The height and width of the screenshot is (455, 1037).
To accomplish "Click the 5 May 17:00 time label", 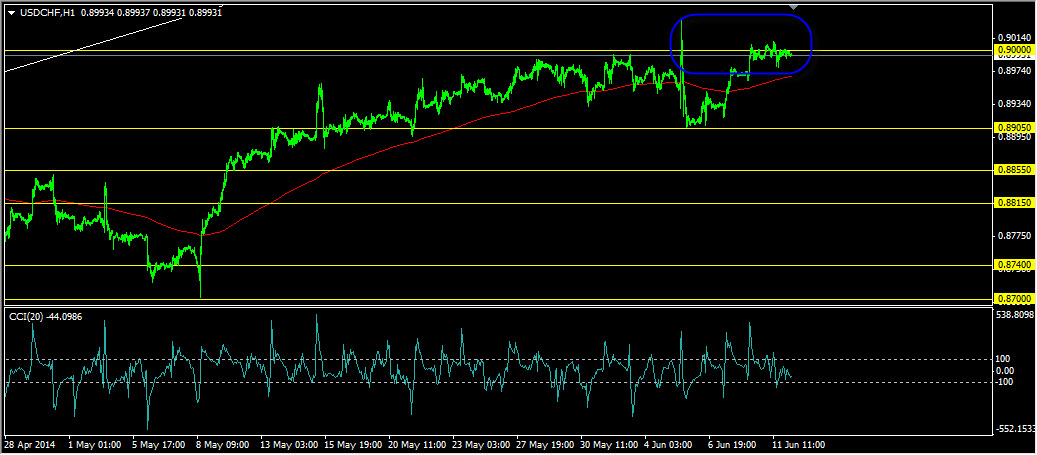I will (158, 444).
